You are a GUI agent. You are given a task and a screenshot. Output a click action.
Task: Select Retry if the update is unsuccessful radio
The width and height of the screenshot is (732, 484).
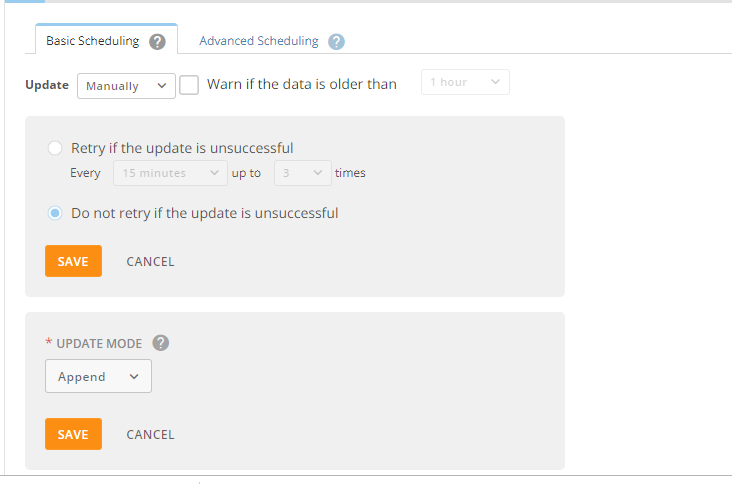(55, 148)
